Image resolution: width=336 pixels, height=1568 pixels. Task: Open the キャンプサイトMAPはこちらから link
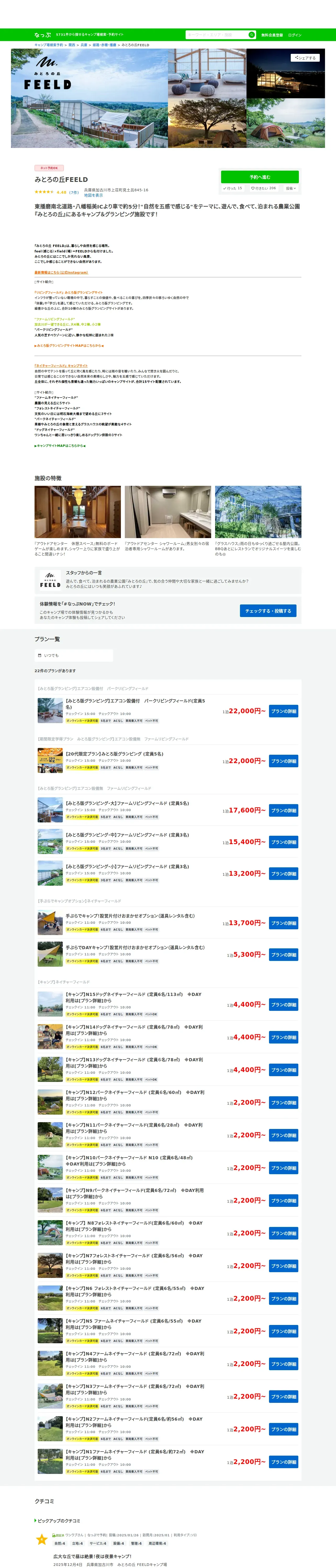click(x=60, y=446)
